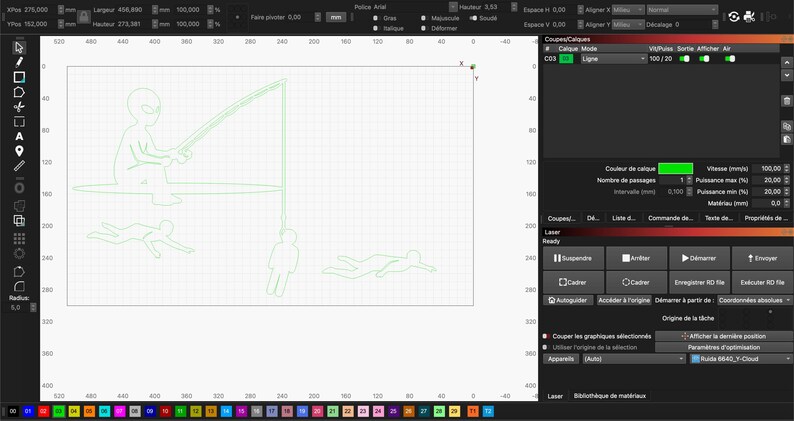Image resolution: width=794 pixels, height=421 pixels.
Task: Click the Vitesse (mm/s) stepper arrows
Action: [786, 168]
